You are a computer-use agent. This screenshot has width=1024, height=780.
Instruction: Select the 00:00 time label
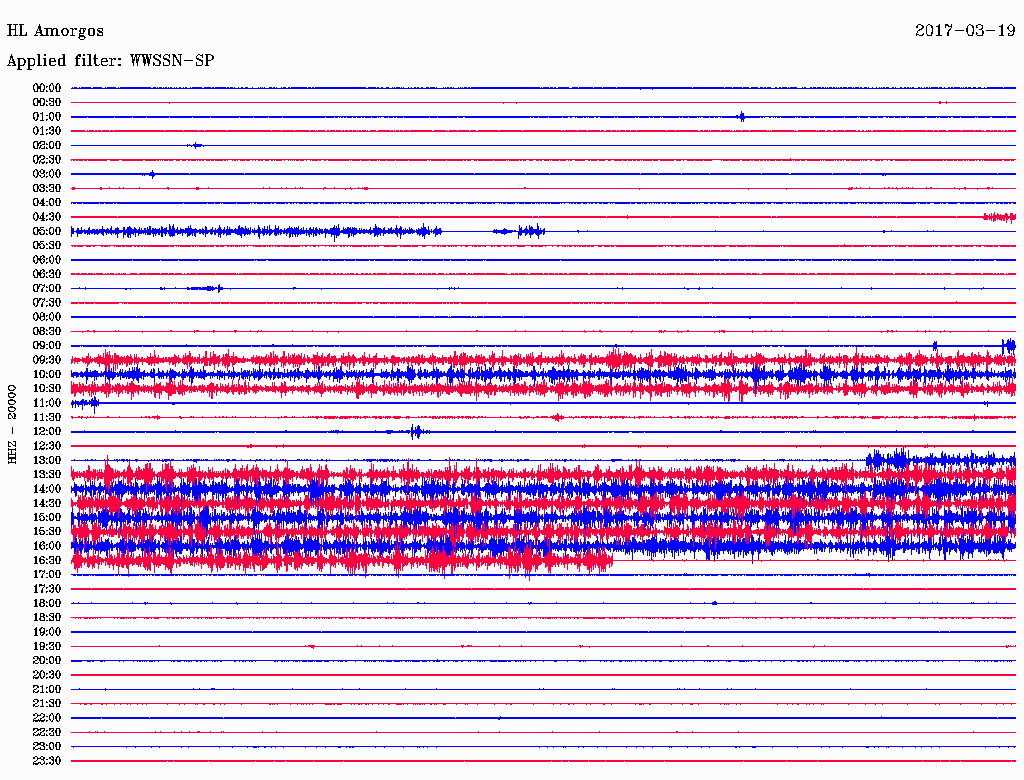(x=47, y=88)
